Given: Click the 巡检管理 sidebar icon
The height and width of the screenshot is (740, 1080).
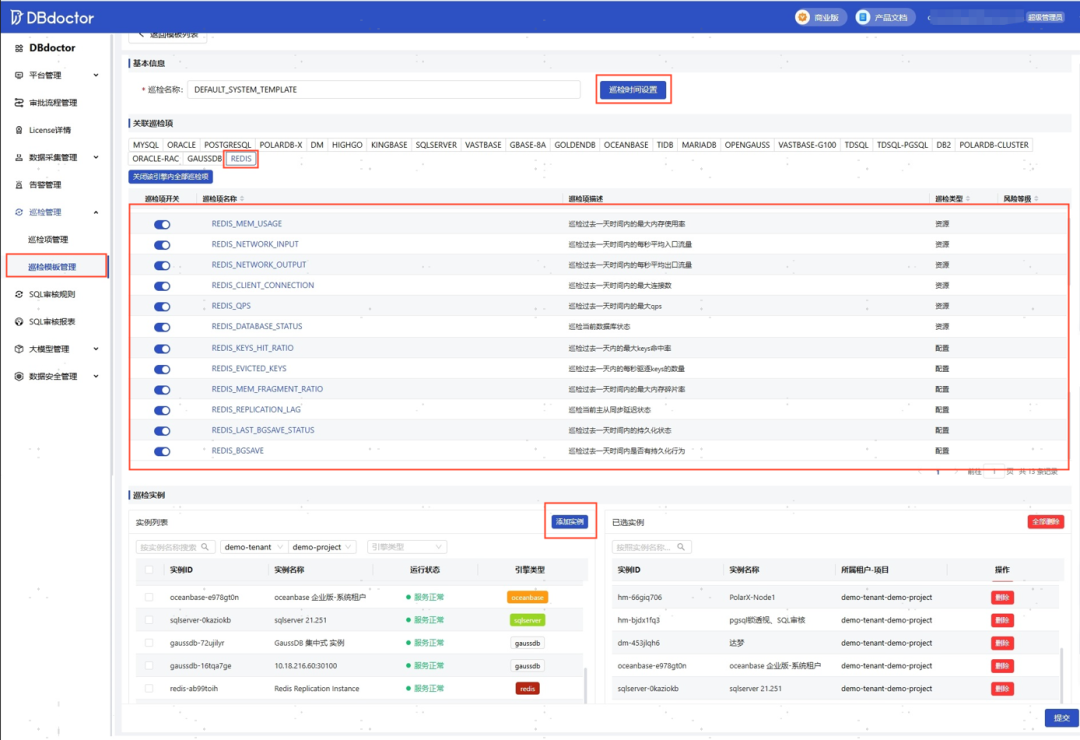Looking at the screenshot, I should pyautogui.click(x=19, y=212).
